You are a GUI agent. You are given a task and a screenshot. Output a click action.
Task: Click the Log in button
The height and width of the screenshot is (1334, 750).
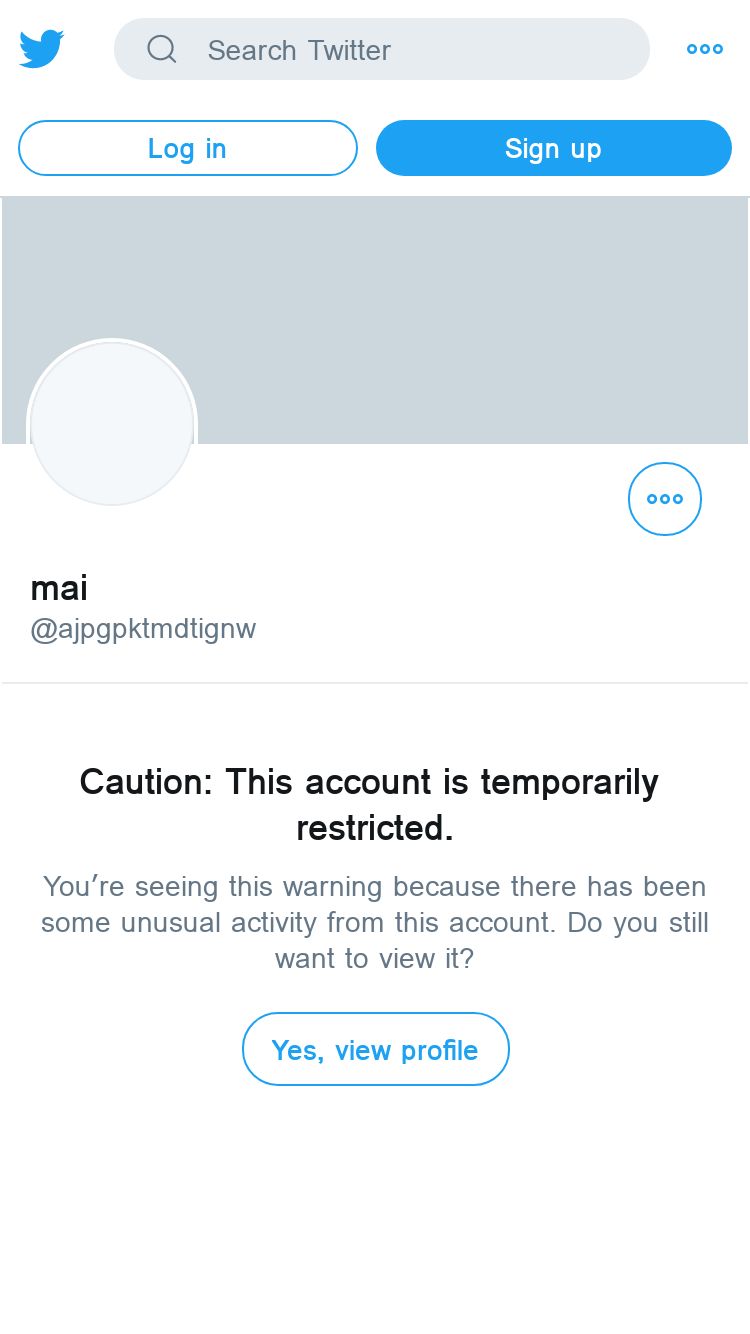click(x=188, y=148)
